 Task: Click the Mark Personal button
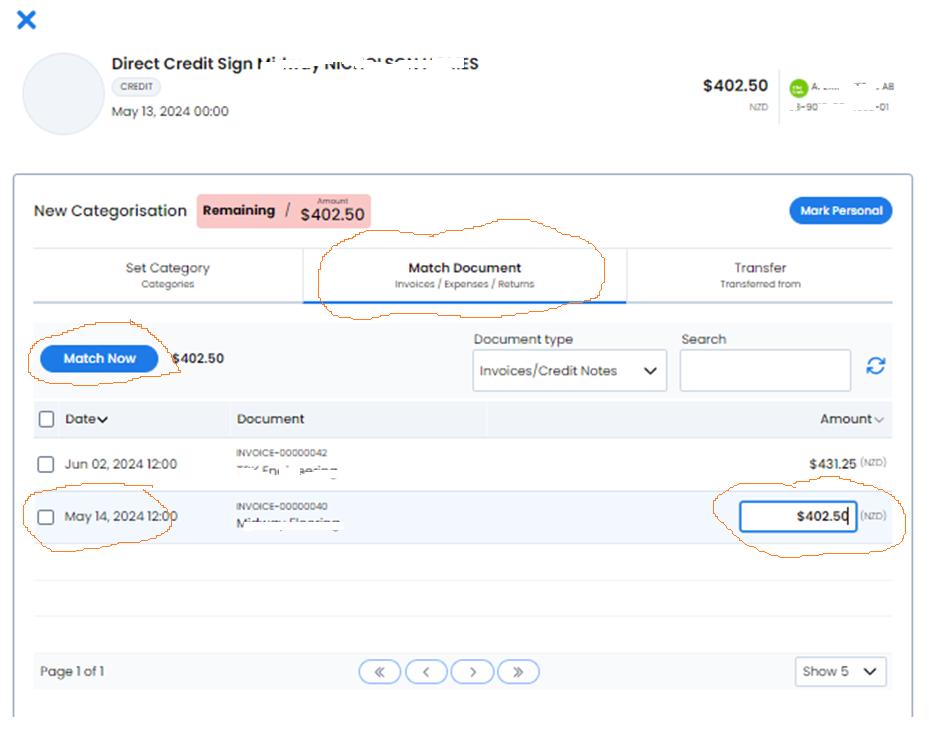pyautogui.click(x=841, y=210)
